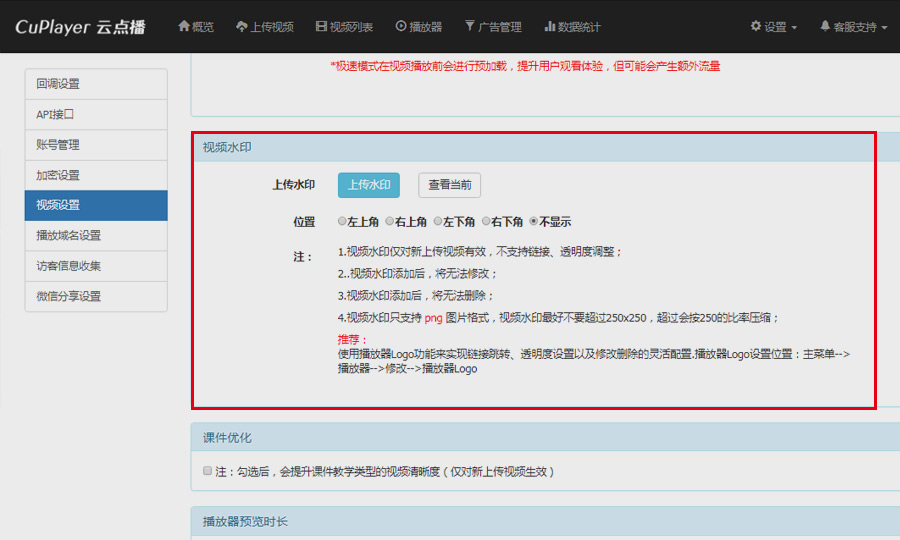900x540 pixels.
Task: Click the home icon beside 概览
Action: (x=184, y=27)
